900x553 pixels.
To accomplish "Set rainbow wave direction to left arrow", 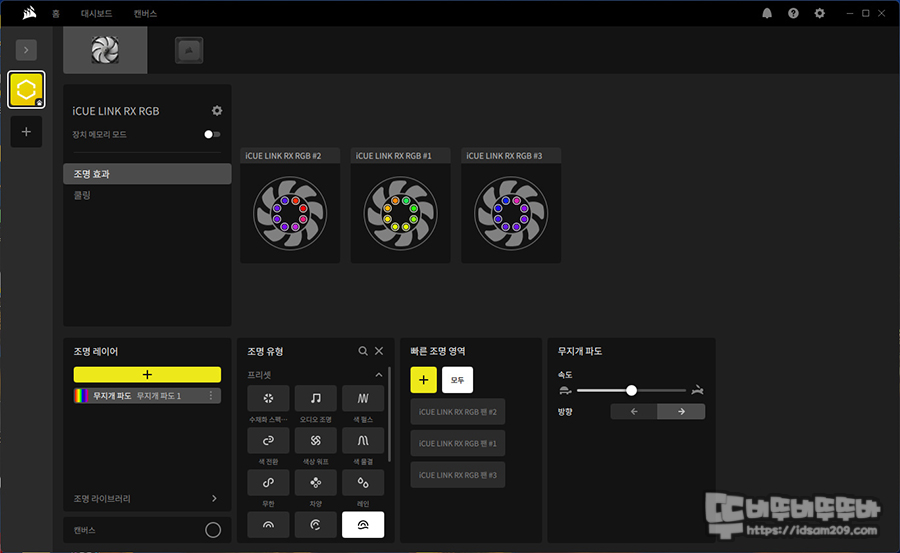I will coord(634,411).
